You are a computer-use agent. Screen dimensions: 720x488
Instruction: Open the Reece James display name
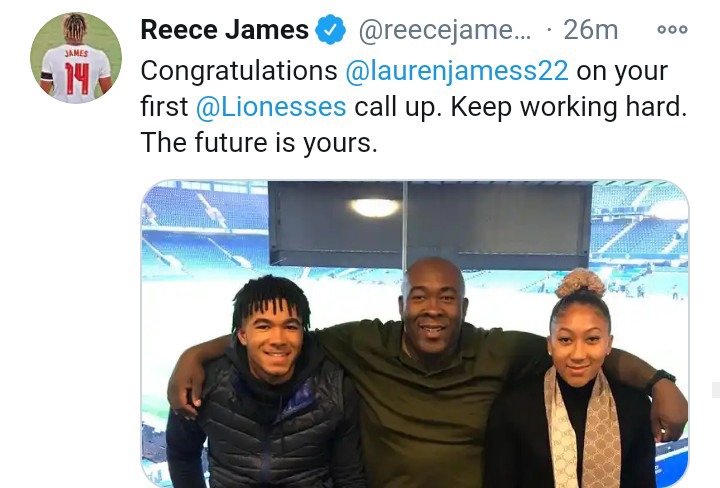225,30
